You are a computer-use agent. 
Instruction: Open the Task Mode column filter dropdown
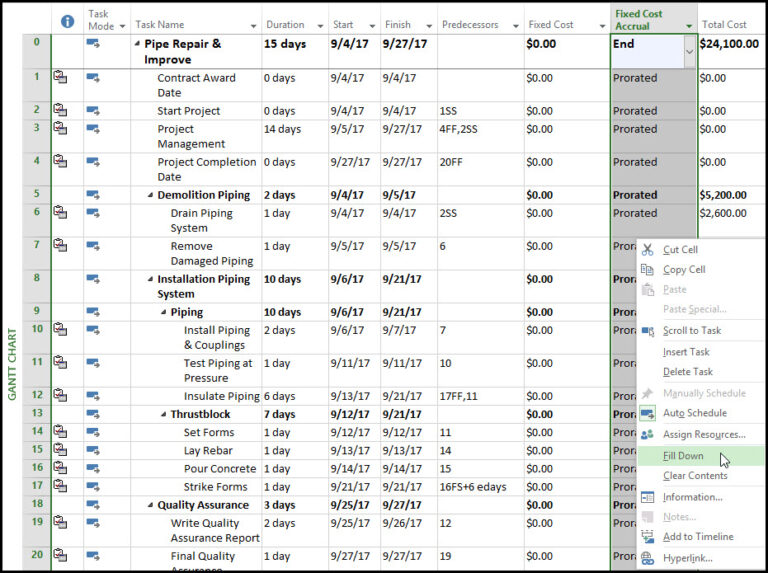coord(122,26)
